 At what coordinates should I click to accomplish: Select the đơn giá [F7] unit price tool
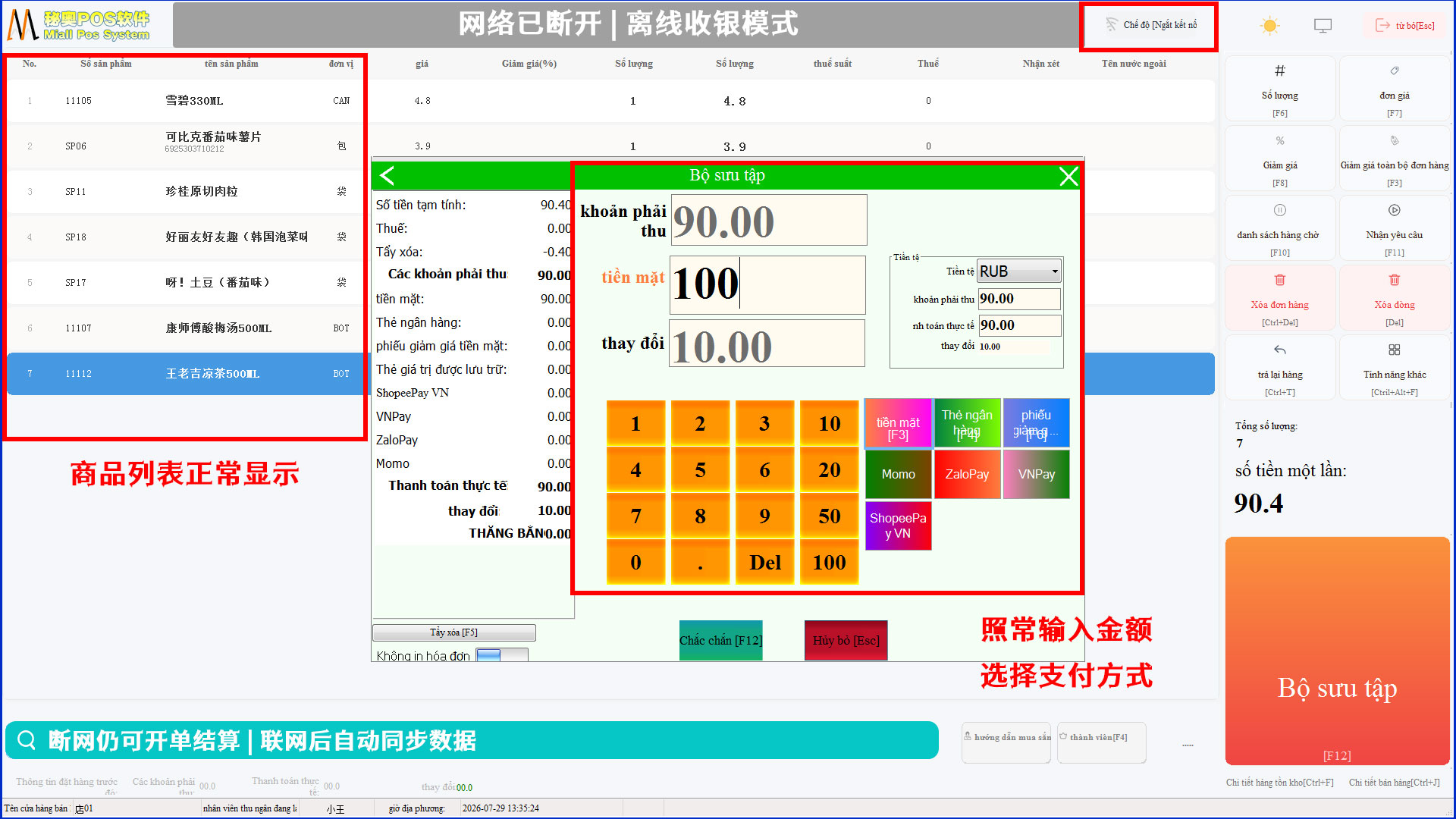[x=1394, y=89]
